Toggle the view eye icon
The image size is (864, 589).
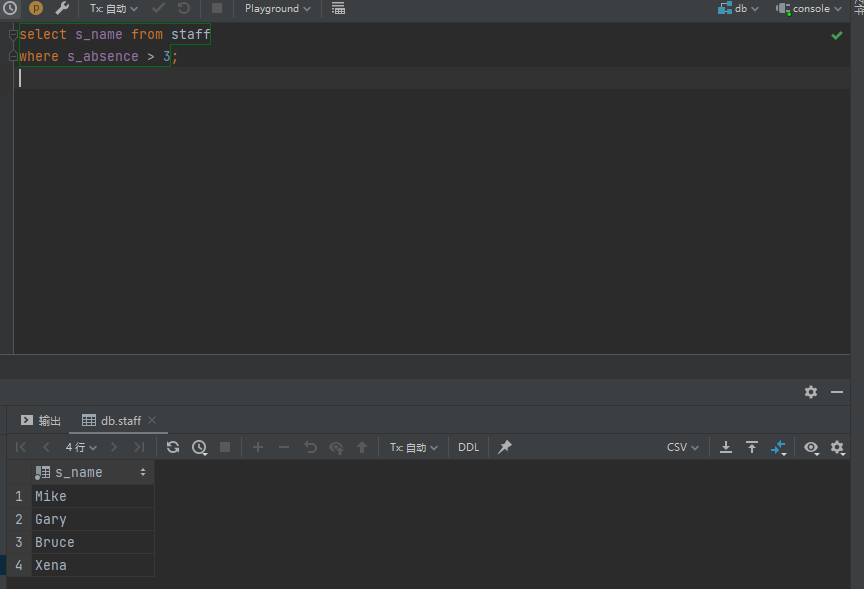(x=811, y=447)
